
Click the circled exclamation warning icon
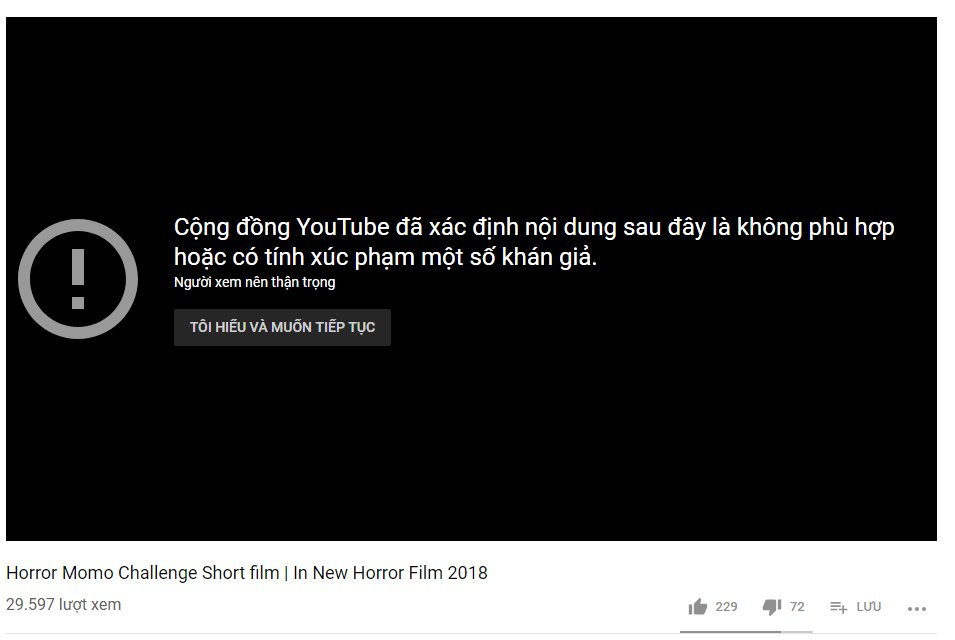click(78, 279)
